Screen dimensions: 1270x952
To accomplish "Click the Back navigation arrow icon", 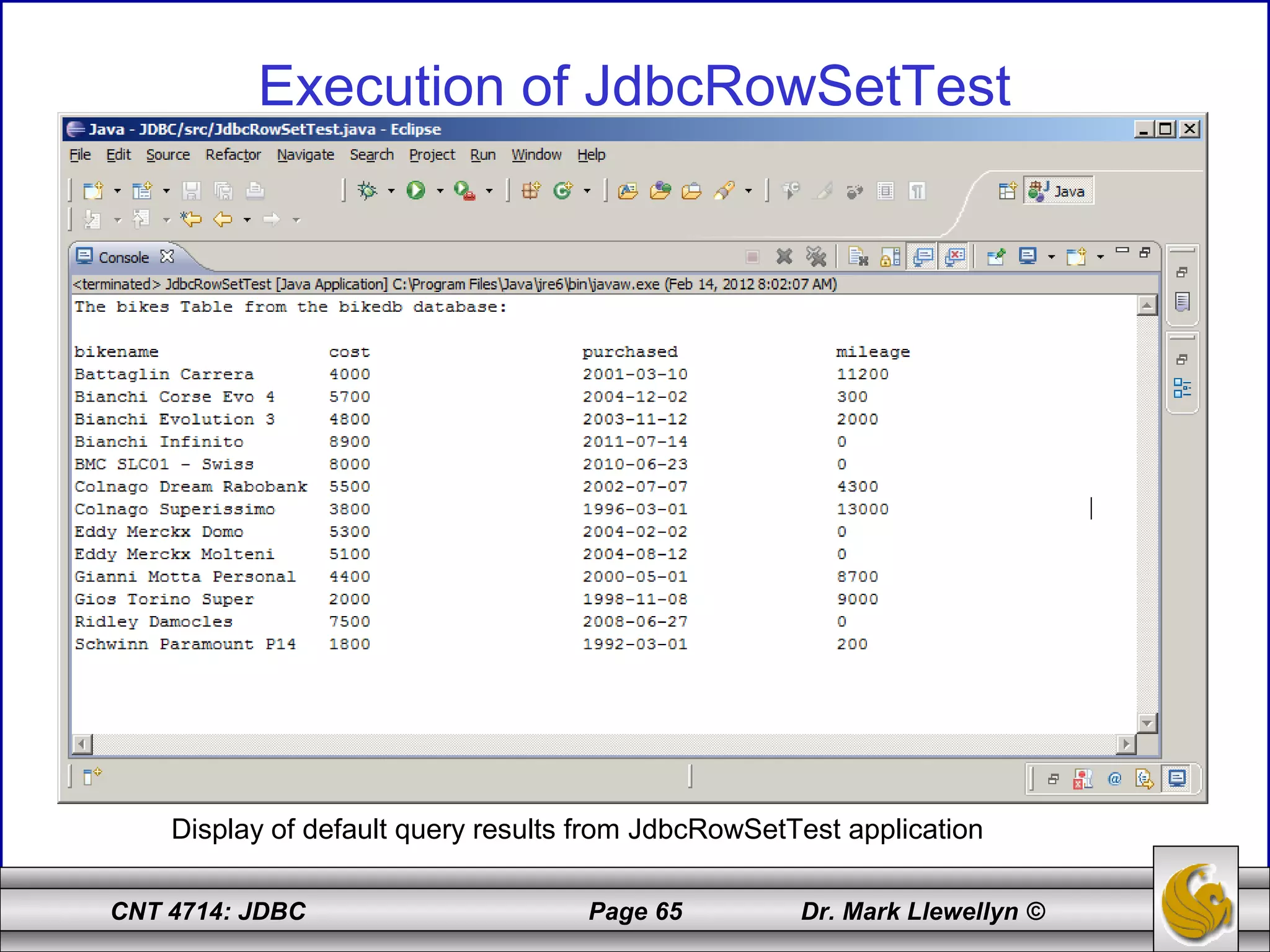I will click(223, 219).
